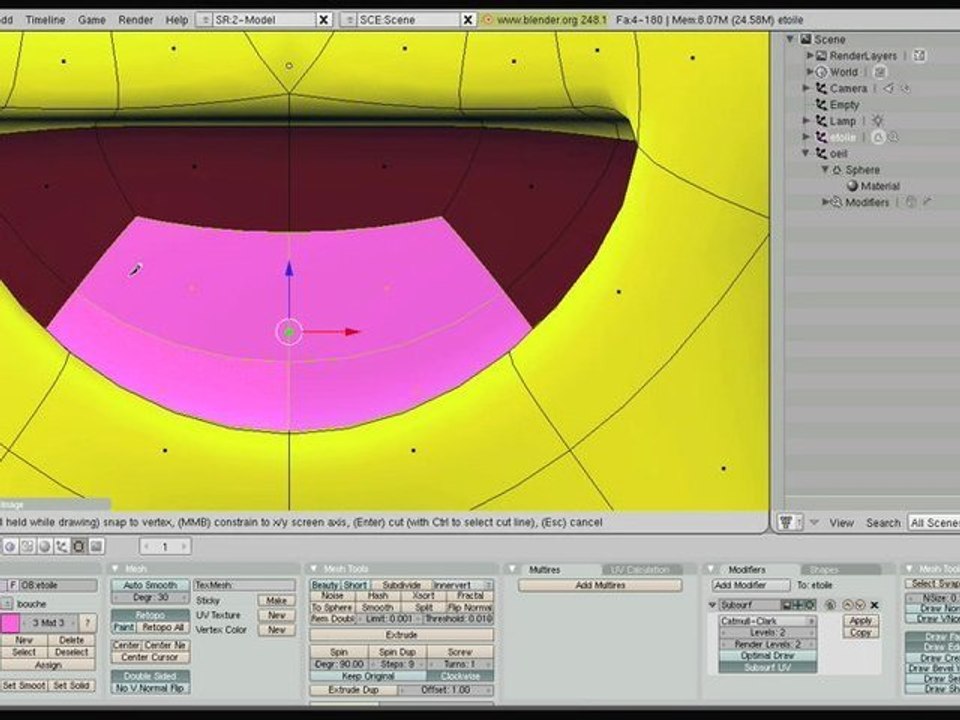Click the Sphere mesh icon under oeil
The height and width of the screenshot is (720, 960).
(838, 170)
